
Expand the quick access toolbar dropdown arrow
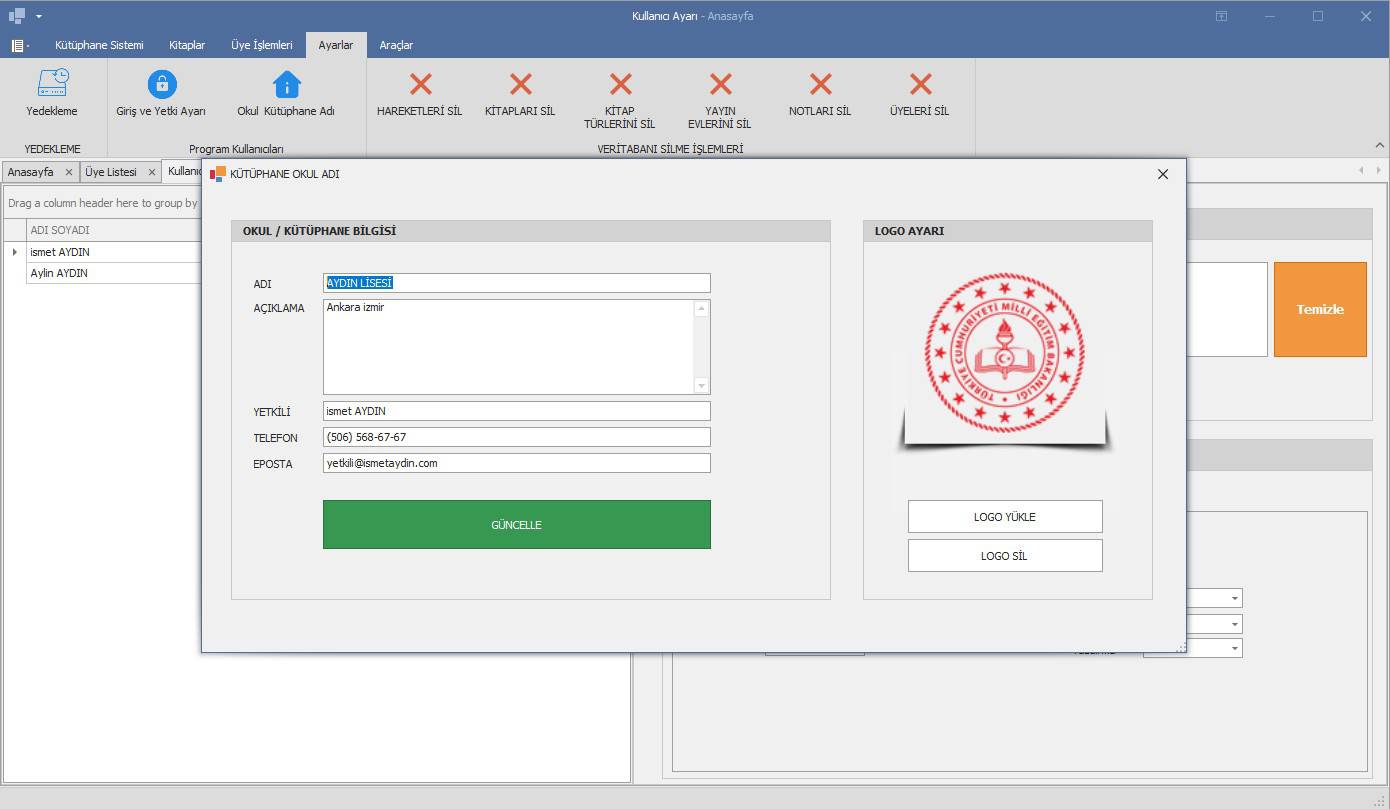(x=39, y=16)
